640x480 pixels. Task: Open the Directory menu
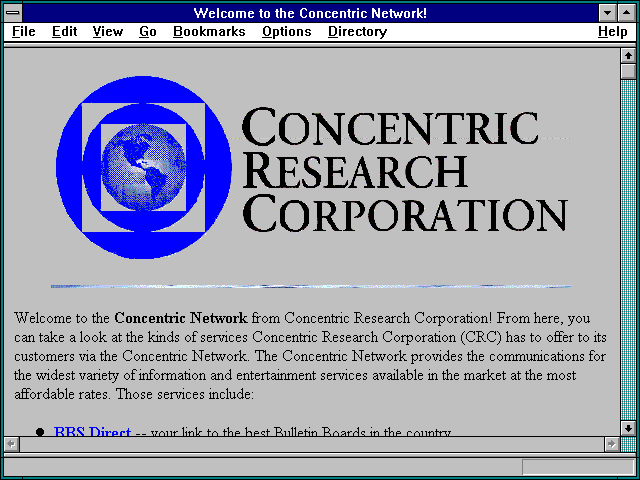click(358, 32)
